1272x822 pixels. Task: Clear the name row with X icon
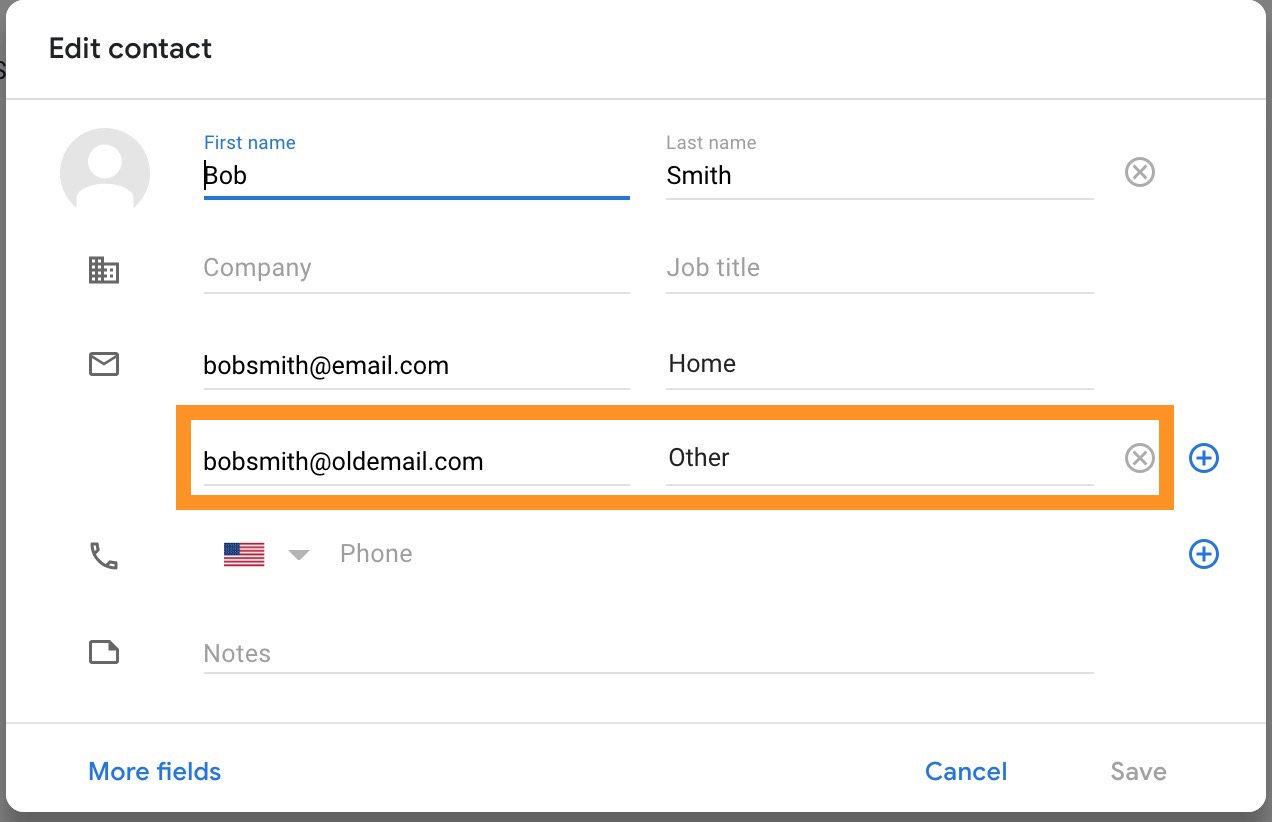(1139, 173)
